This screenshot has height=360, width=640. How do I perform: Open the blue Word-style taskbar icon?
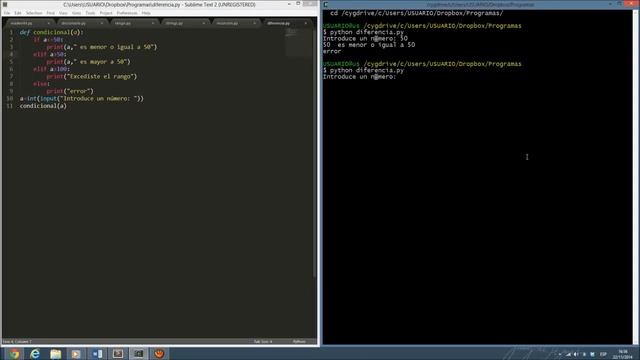(x=97, y=353)
